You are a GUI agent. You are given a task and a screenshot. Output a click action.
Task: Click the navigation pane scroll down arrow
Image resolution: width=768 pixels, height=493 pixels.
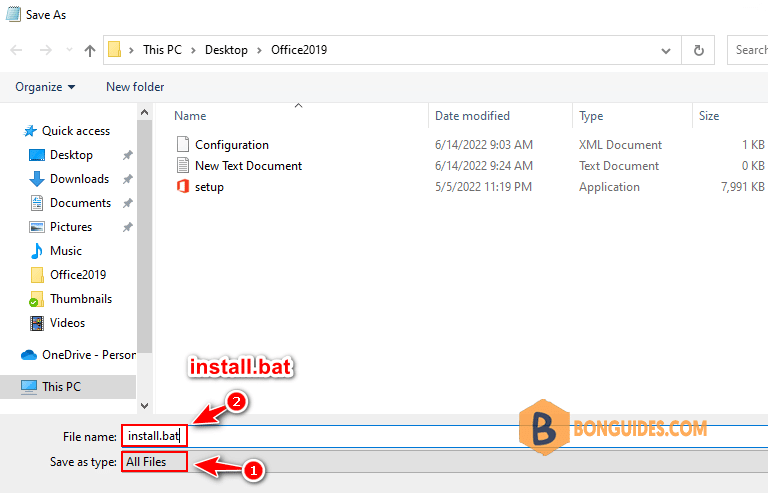[x=144, y=406]
